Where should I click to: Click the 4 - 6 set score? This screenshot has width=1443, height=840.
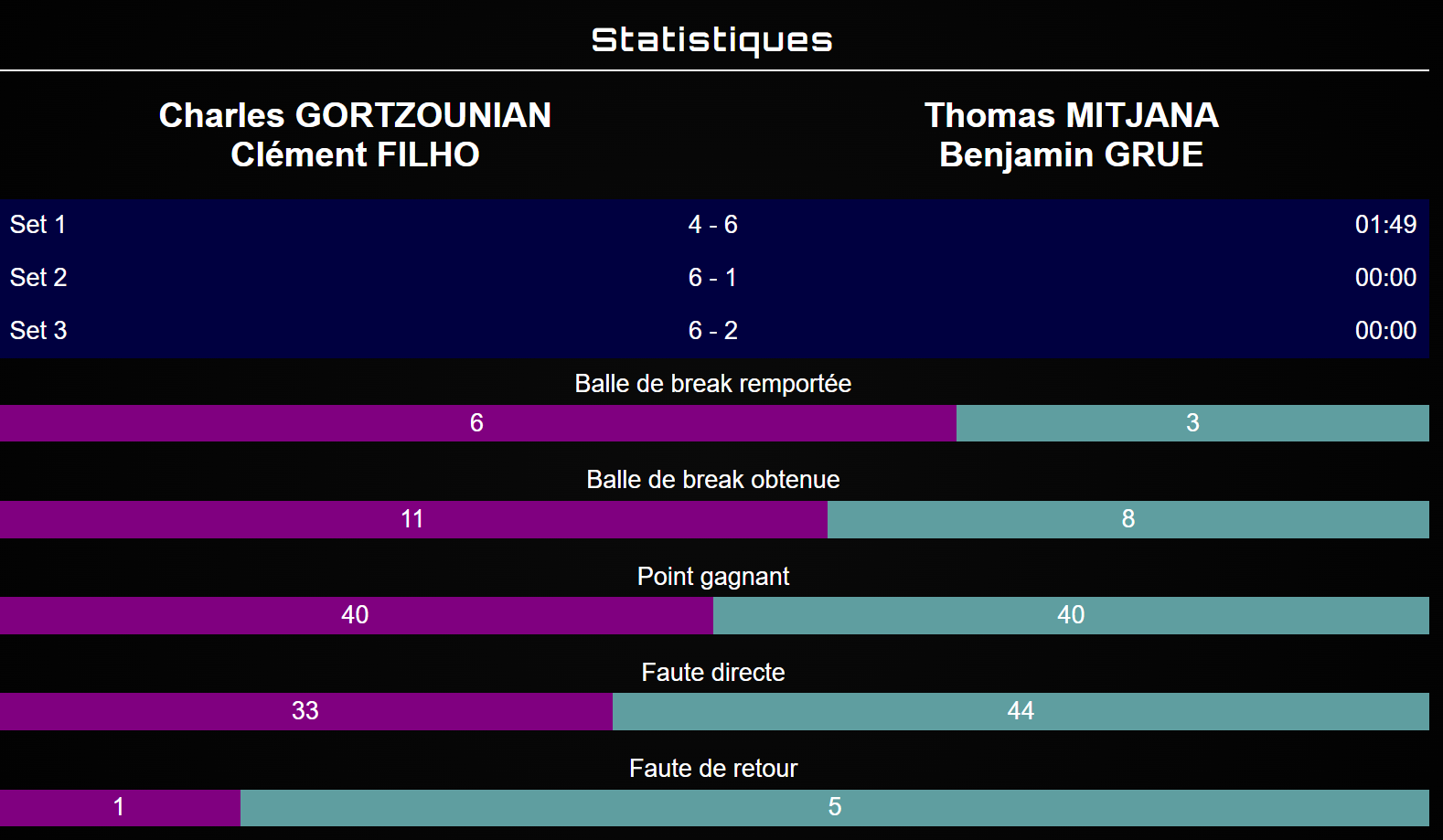tap(712, 225)
